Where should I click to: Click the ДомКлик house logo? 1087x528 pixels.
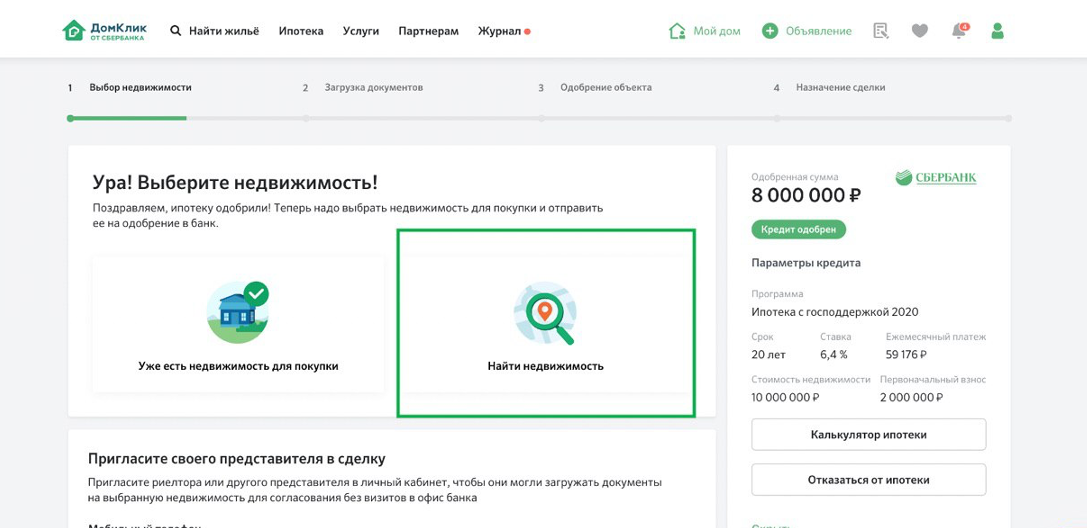tap(73, 30)
